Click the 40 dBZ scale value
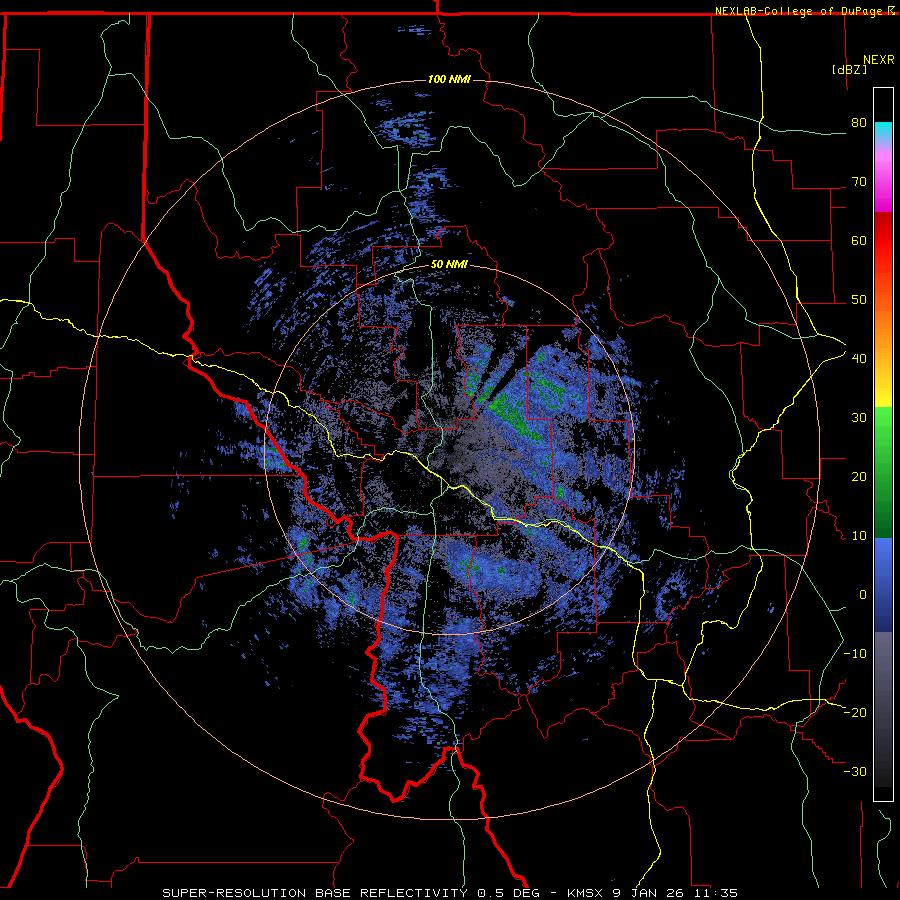This screenshot has width=900, height=900. [859, 358]
